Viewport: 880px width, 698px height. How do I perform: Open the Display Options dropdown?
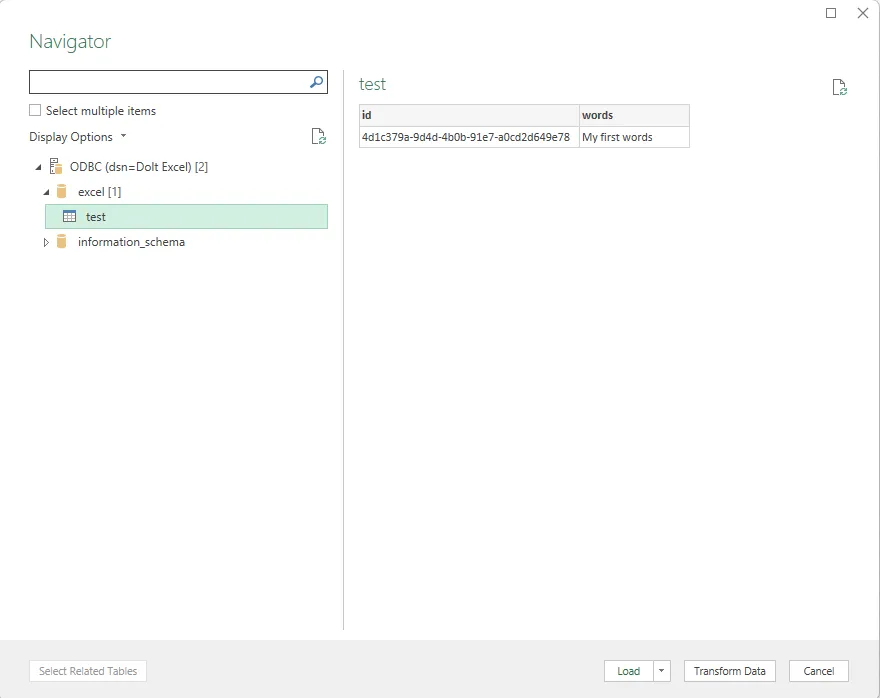point(123,137)
